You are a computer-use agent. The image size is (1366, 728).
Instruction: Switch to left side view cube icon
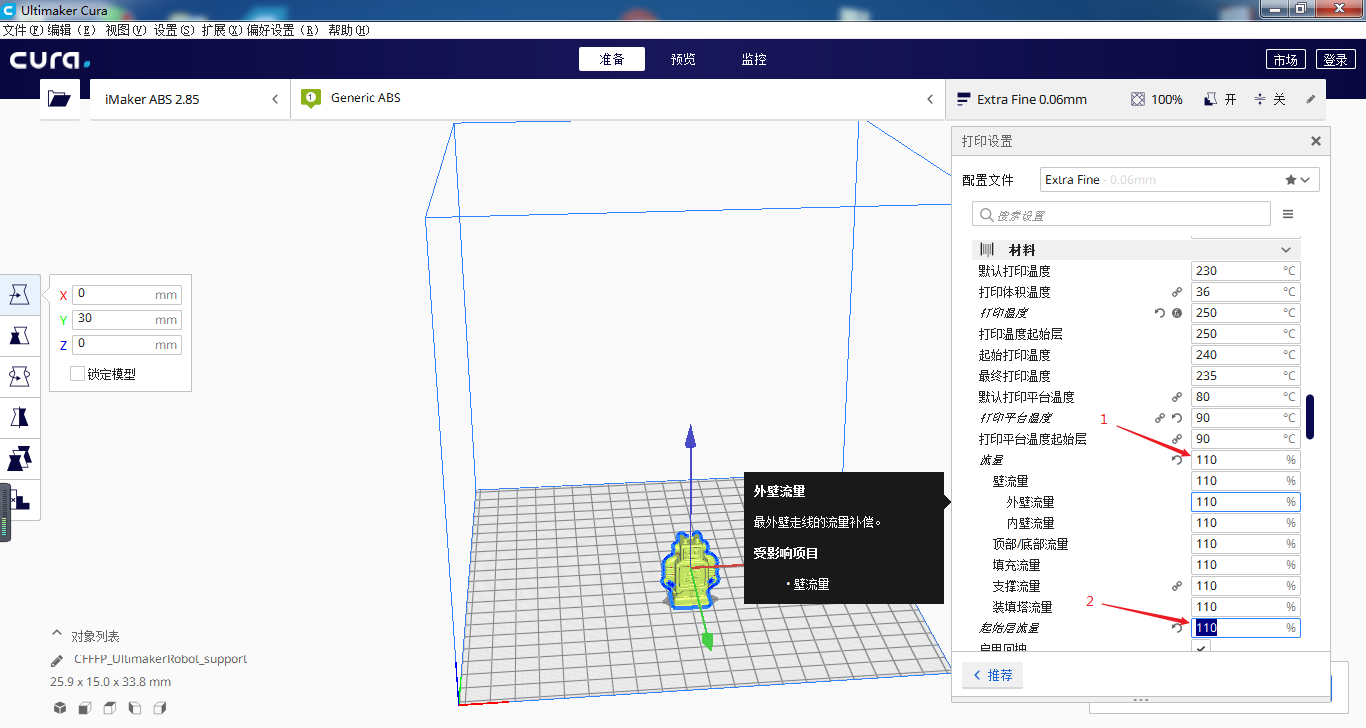(135, 708)
